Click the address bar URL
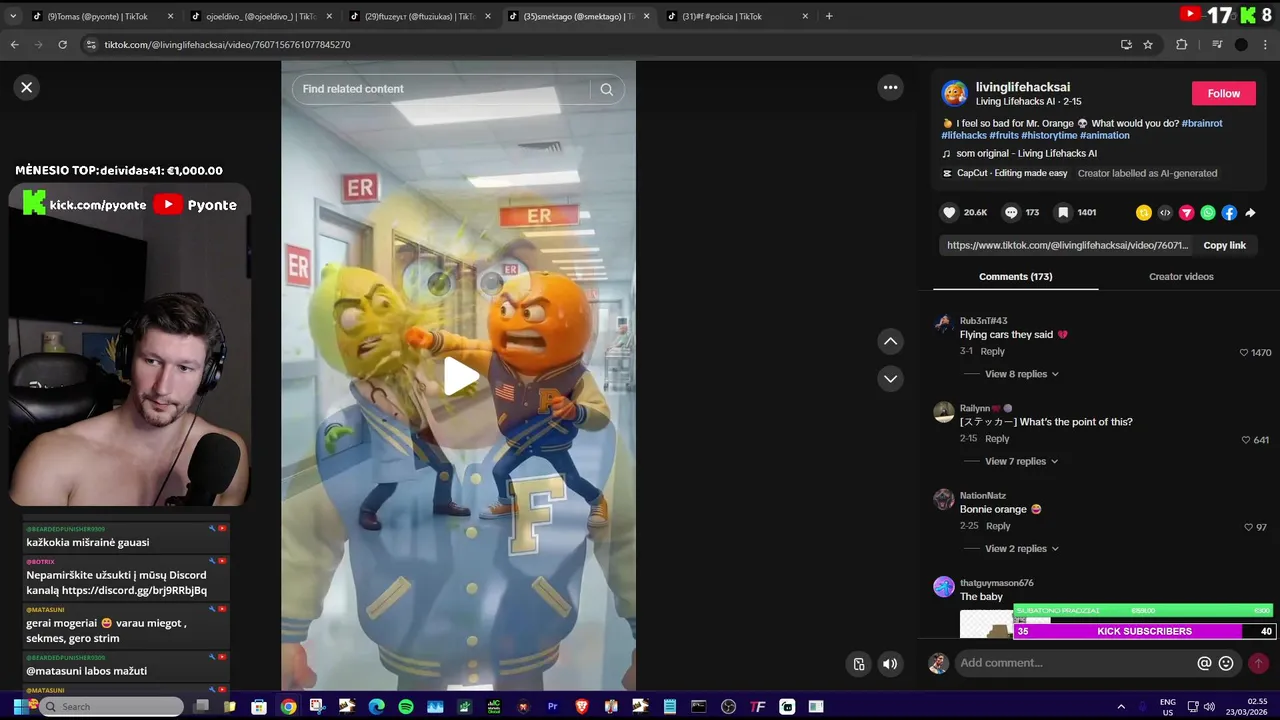The height and width of the screenshot is (720, 1280). click(x=227, y=44)
